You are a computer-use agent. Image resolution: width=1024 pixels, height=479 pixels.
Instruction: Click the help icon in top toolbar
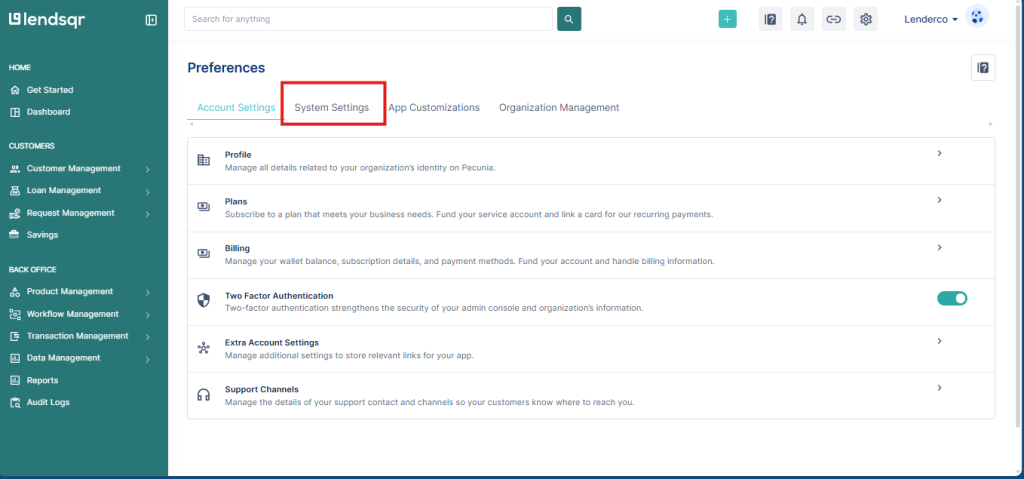tap(770, 19)
